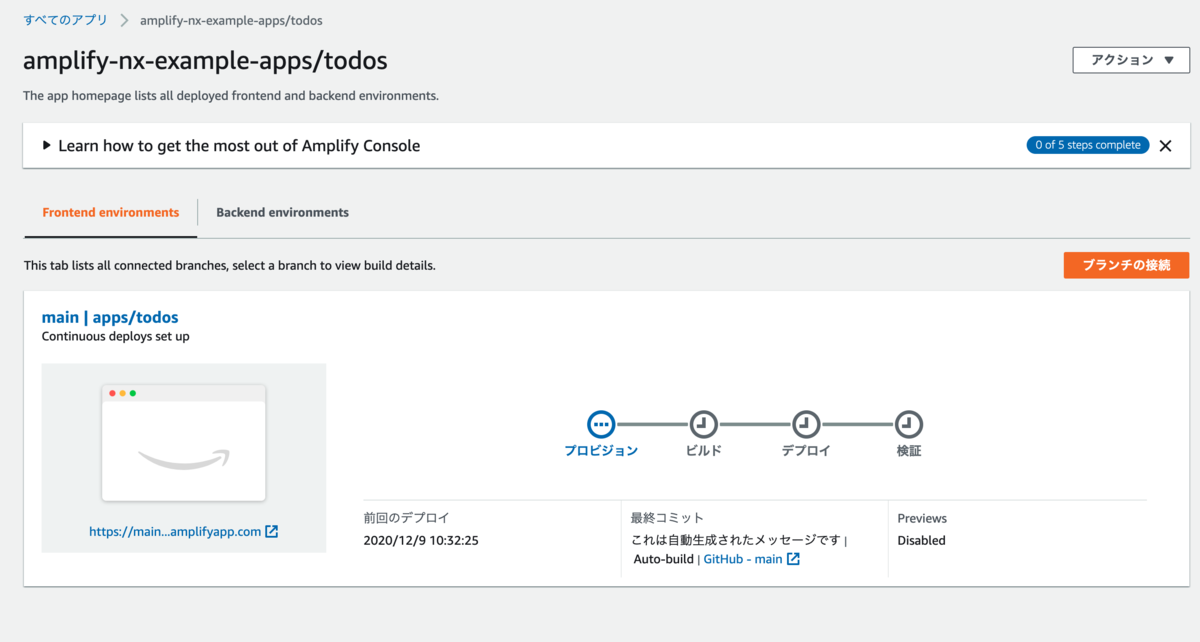Screen dimensions: 1200x642
Task: Click the Provision stage icon
Action: click(601, 424)
